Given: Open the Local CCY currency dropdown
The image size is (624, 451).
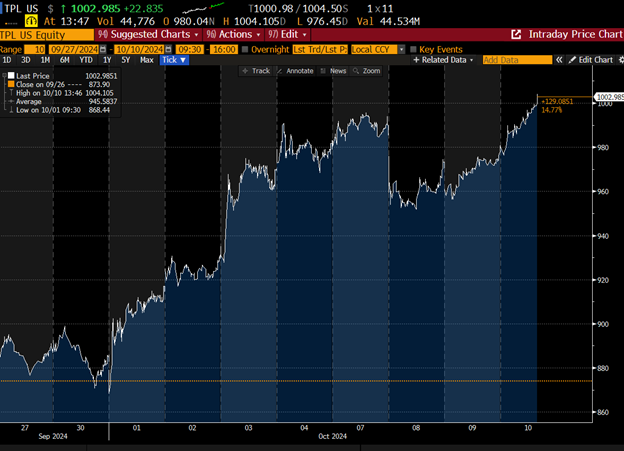Looking at the screenshot, I should click(401, 48).
